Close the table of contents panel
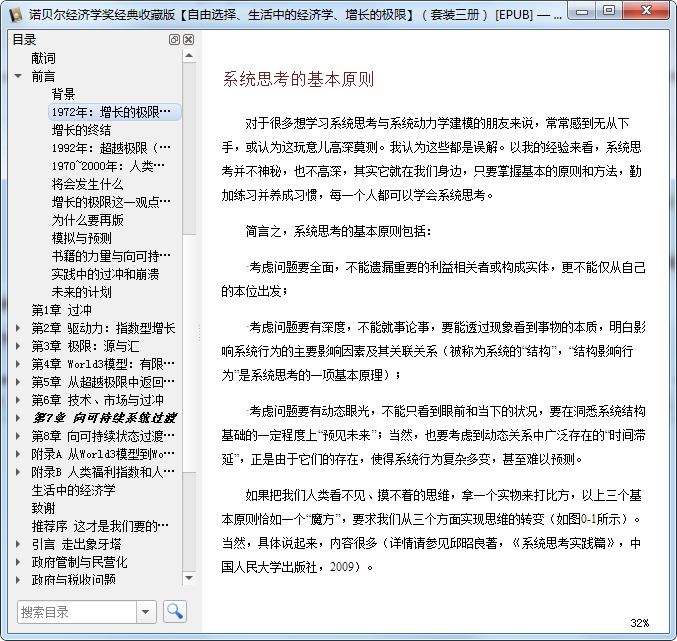 click(x=189, y=40)
